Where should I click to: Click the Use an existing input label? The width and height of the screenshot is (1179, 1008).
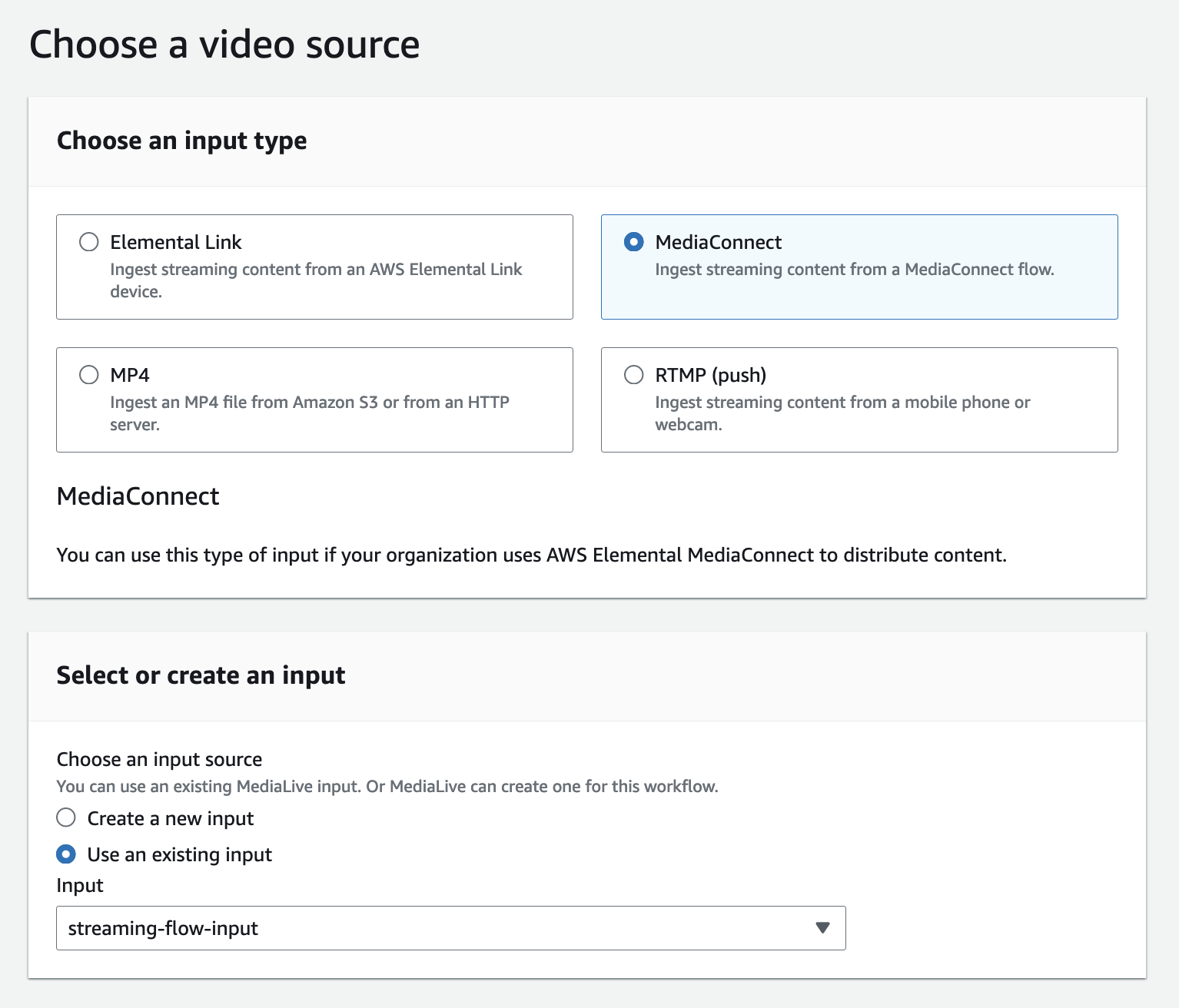(180, 854)
